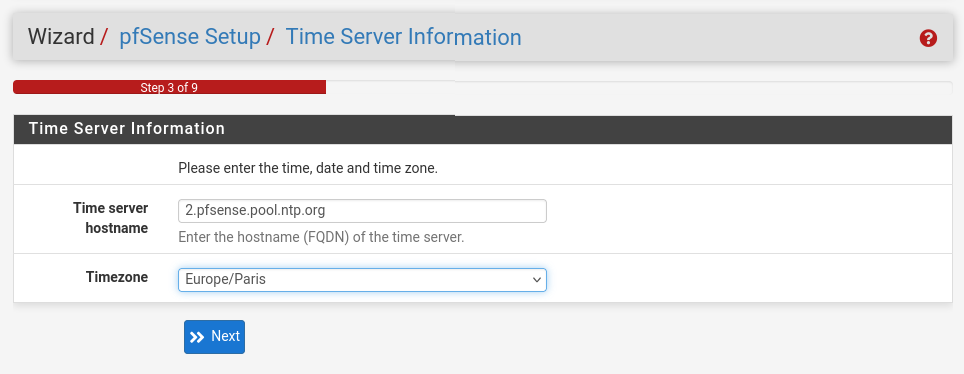The width and height of the screenshot is (964, 374).
Task: Open the Timezone dropdown showing Europe/Paris
Action: (362, 279)
